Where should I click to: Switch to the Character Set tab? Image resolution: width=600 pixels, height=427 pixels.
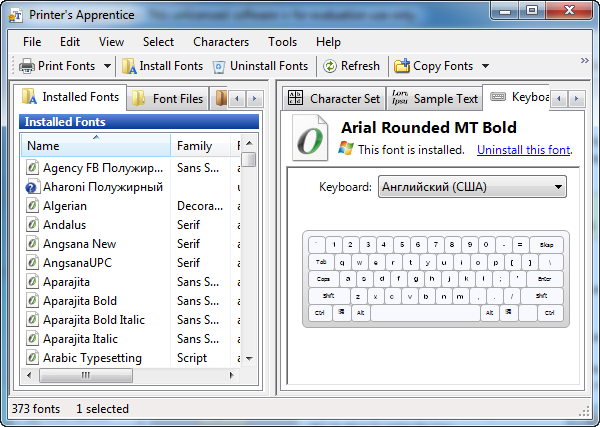pyautogui.click(x=334, y=99)
